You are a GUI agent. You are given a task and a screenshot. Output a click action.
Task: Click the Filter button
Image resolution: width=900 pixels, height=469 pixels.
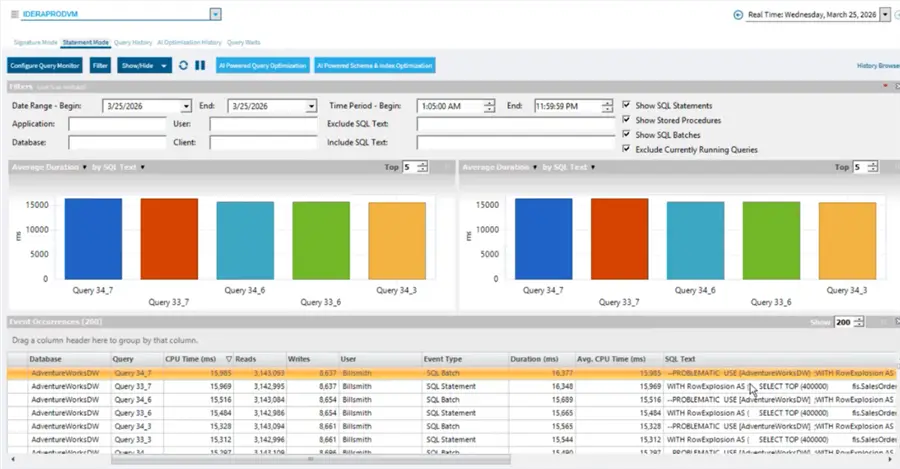coord(100,65)
